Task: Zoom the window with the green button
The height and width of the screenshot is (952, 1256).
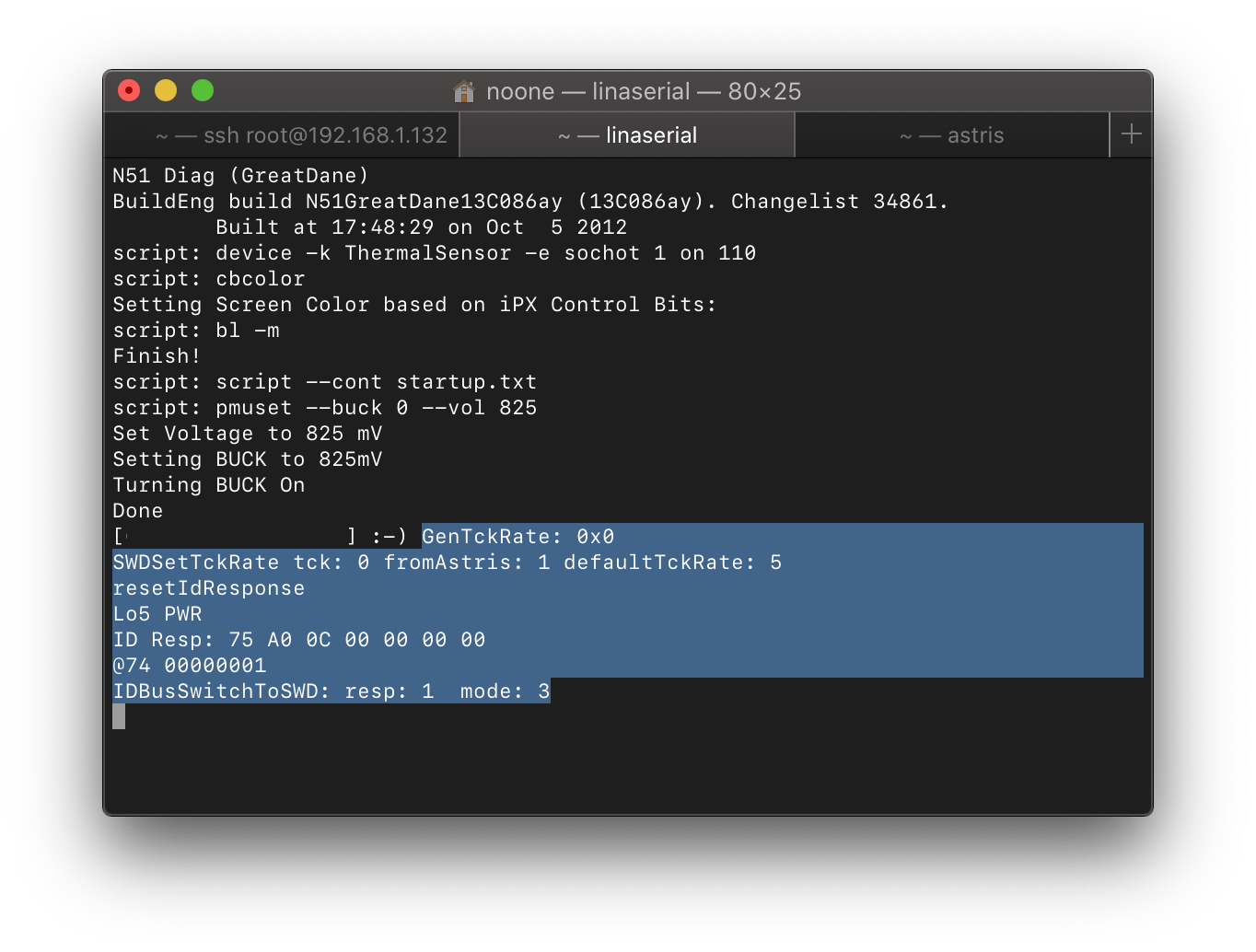Action: click(203, 90)
